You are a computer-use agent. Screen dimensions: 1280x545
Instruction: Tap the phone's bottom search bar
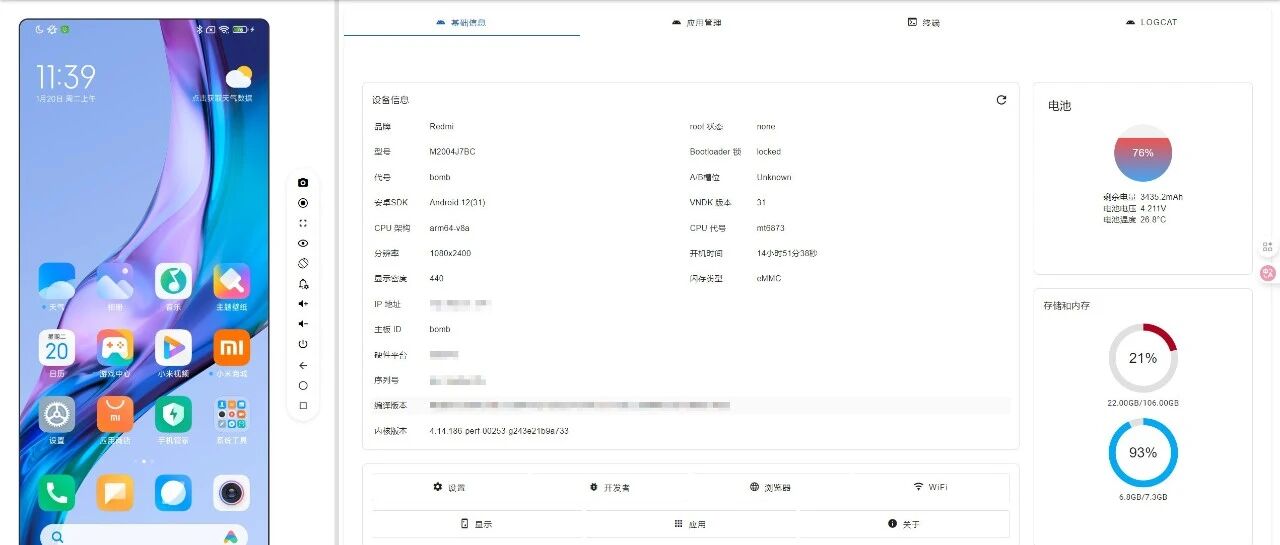[x=144, y=536]
